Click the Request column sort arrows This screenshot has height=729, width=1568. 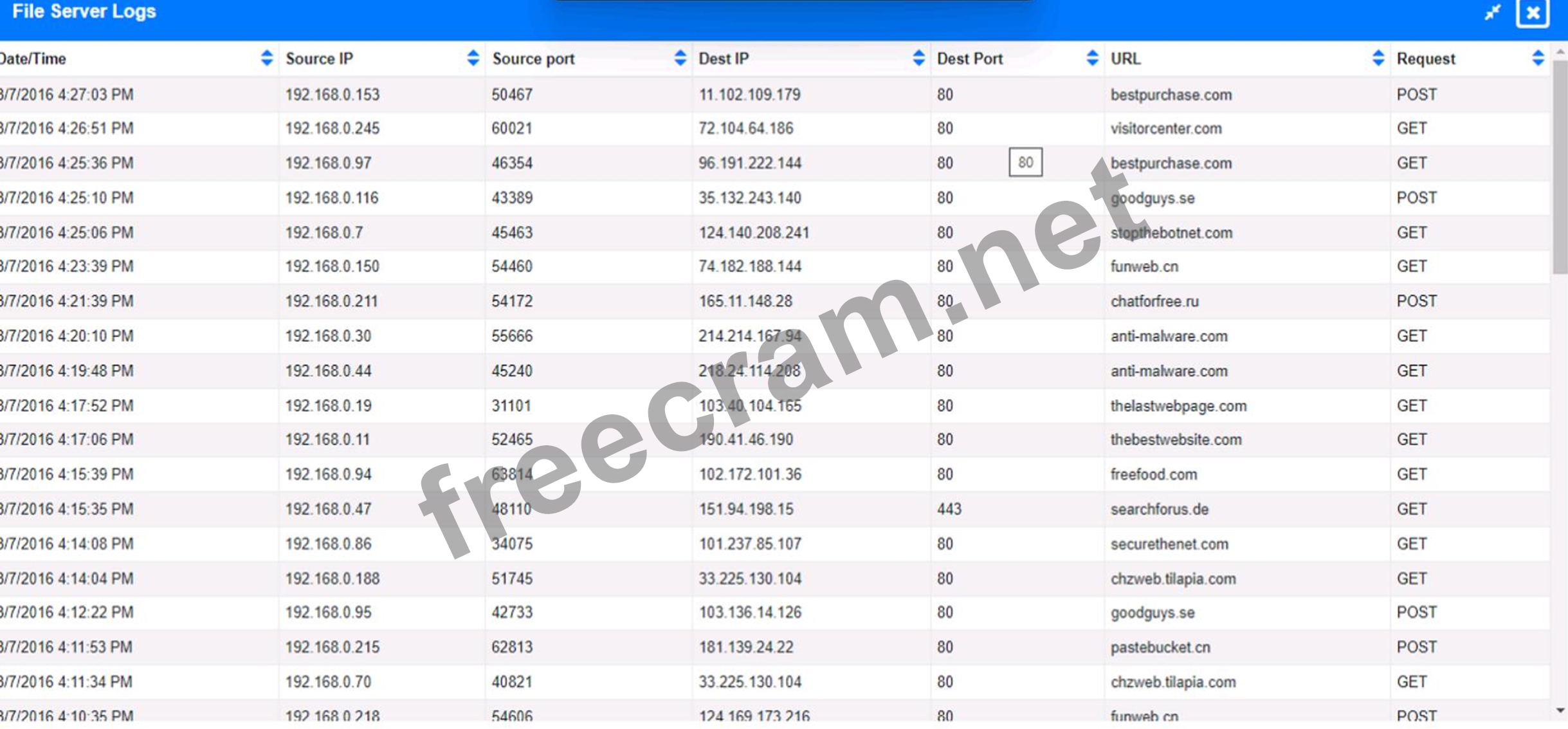point(1538,58)
